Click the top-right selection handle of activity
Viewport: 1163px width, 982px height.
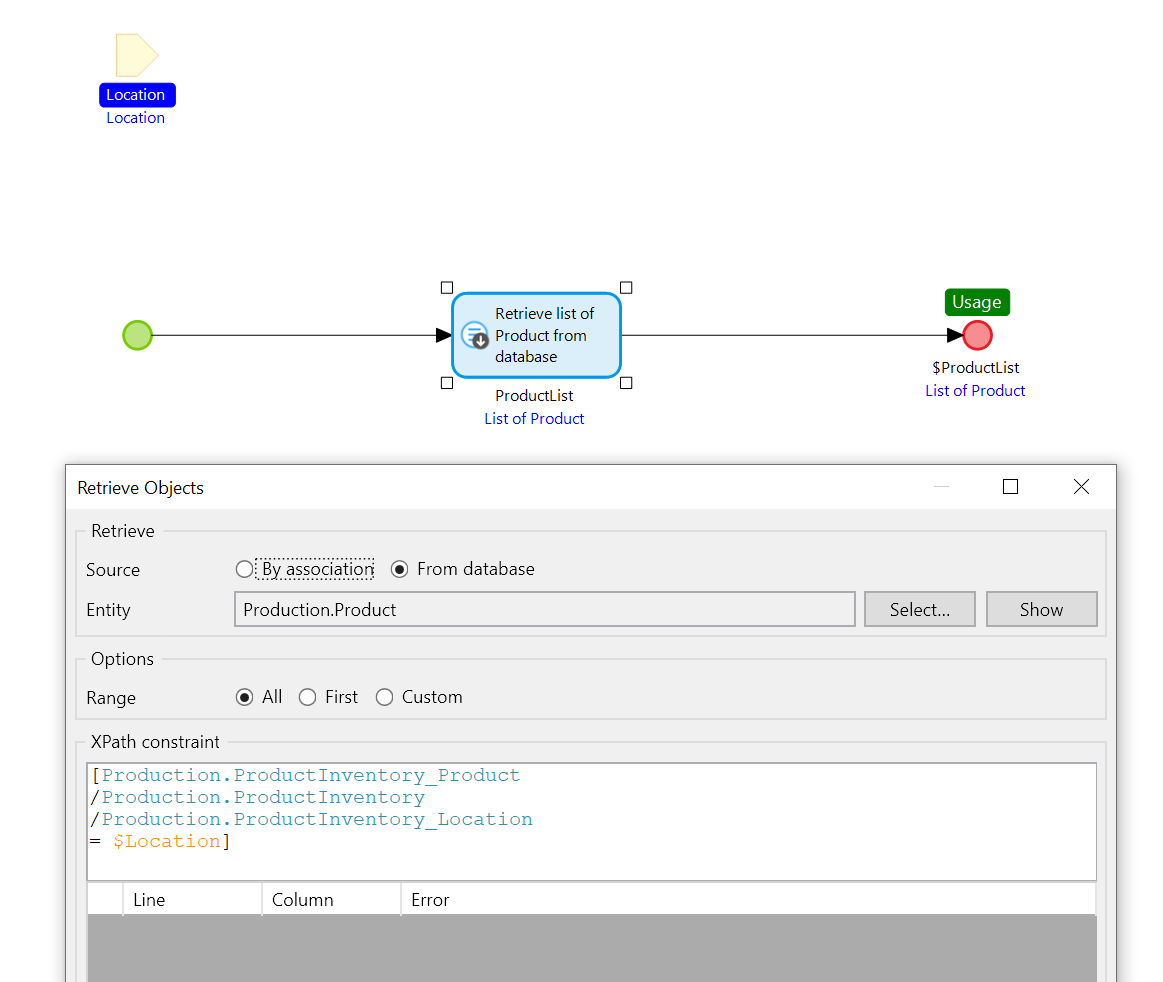click(x=626, y=287)
